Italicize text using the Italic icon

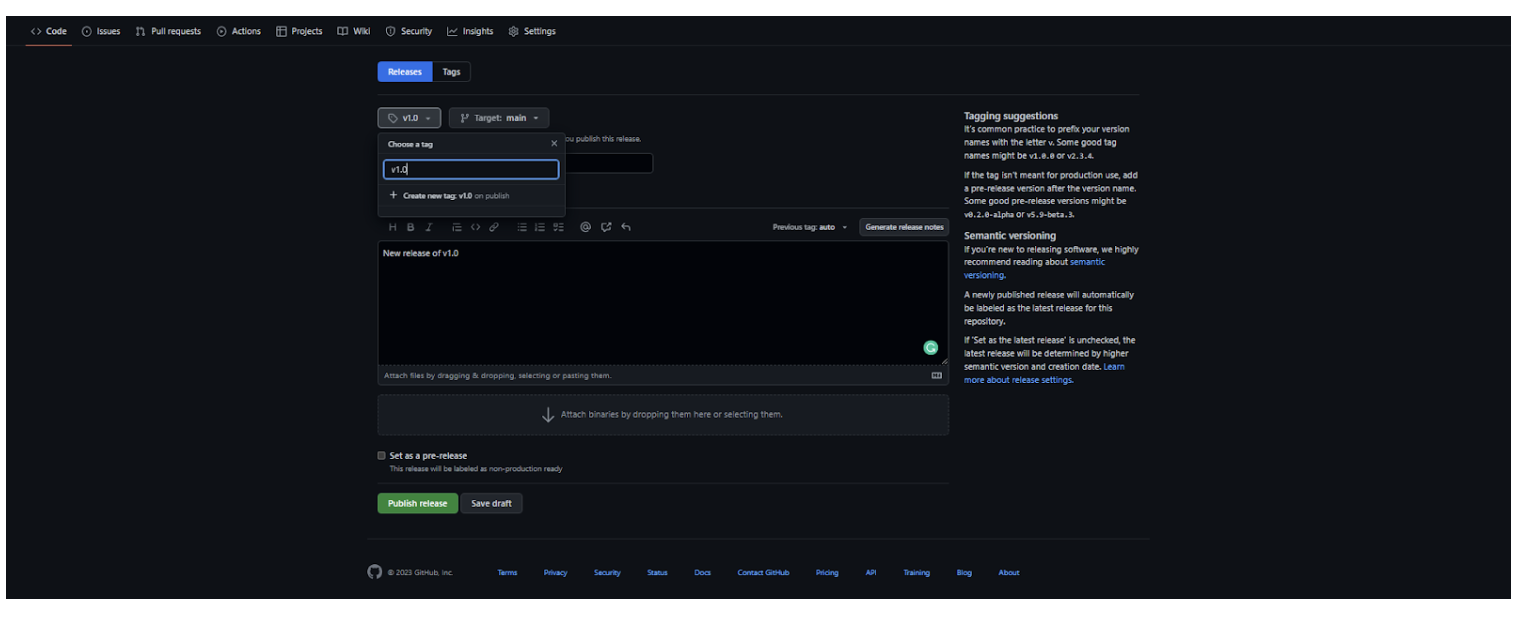(x=429, y=227)
